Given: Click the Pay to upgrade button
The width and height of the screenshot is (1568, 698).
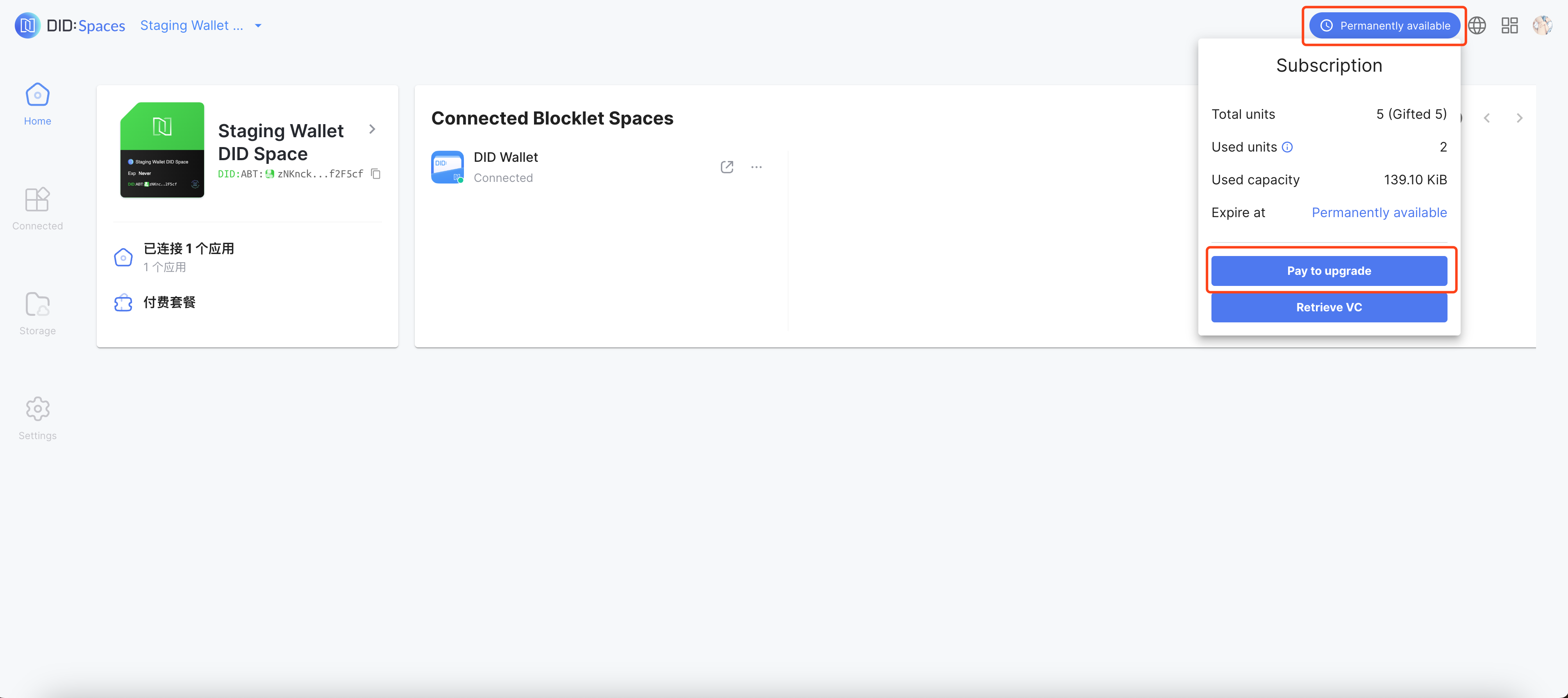Looking at the screenshot, I should 1329,271.
